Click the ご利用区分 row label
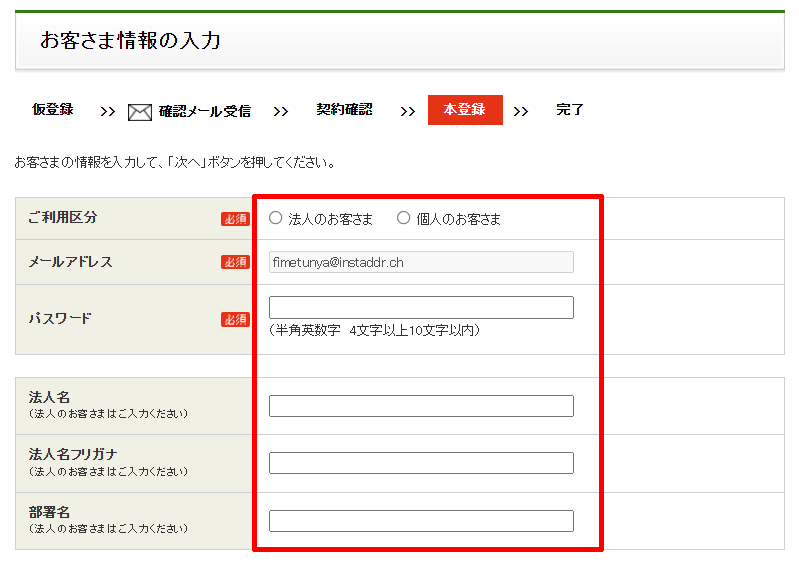Viewport: 799px width, 569px height. 63,218
